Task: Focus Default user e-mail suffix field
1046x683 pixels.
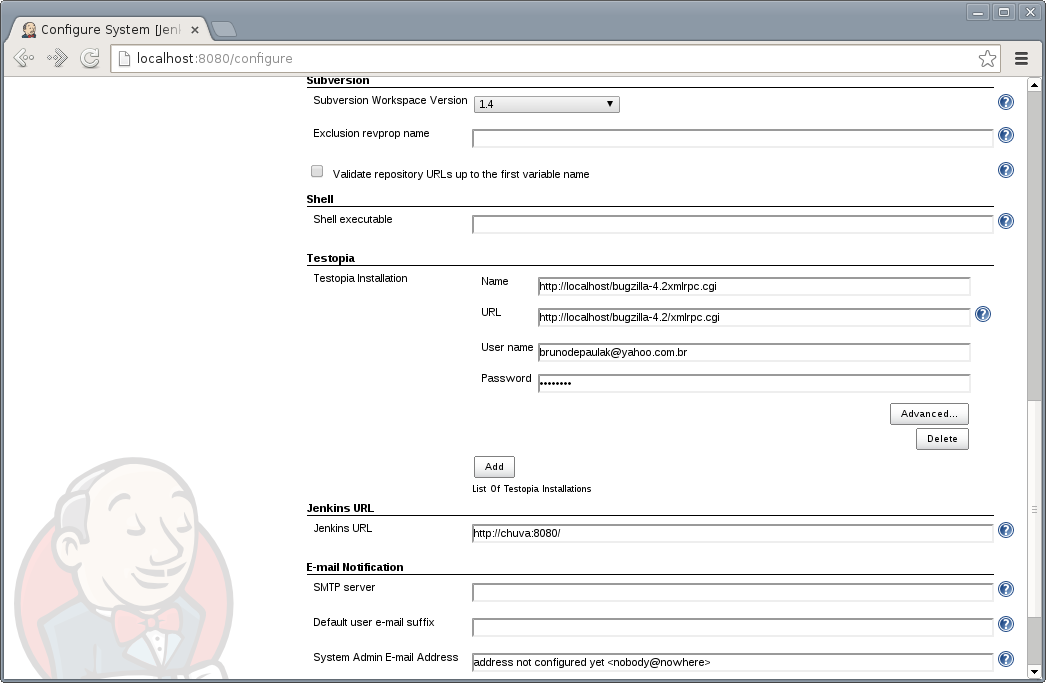Action: (732, 628)
